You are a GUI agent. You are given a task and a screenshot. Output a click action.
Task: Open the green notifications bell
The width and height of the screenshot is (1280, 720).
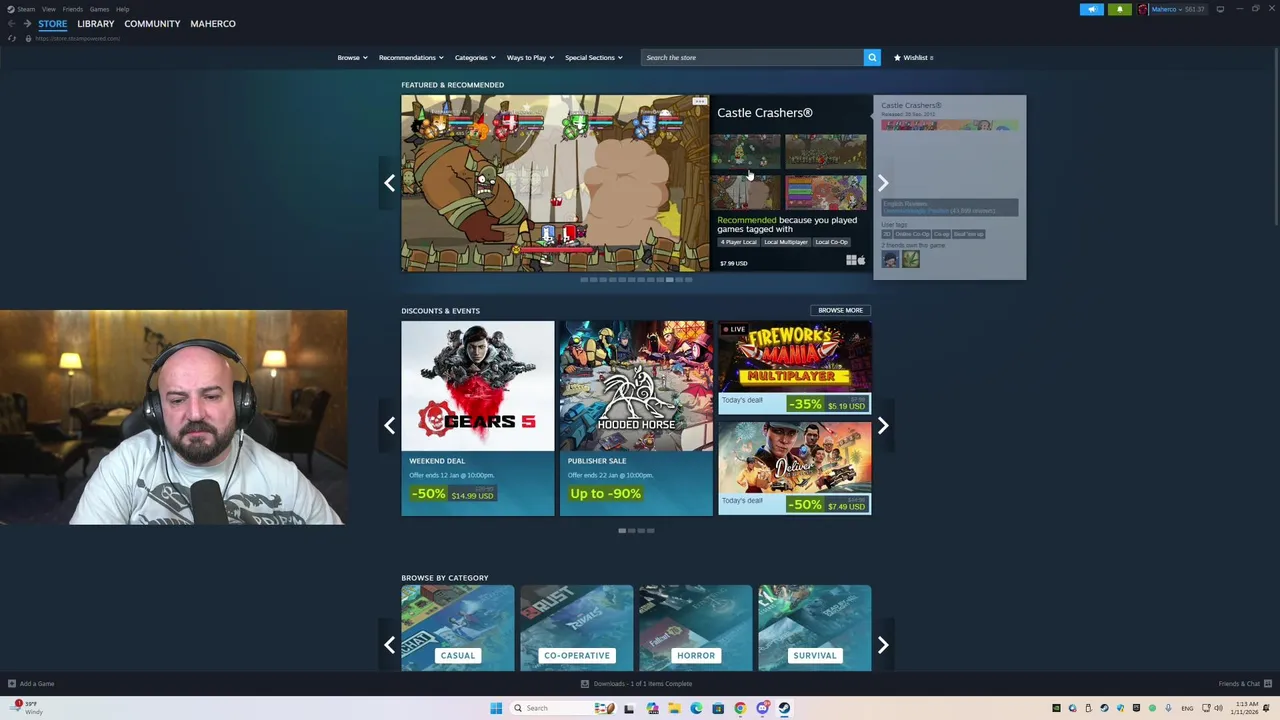pyautogui.click(x=1119, y=9)
